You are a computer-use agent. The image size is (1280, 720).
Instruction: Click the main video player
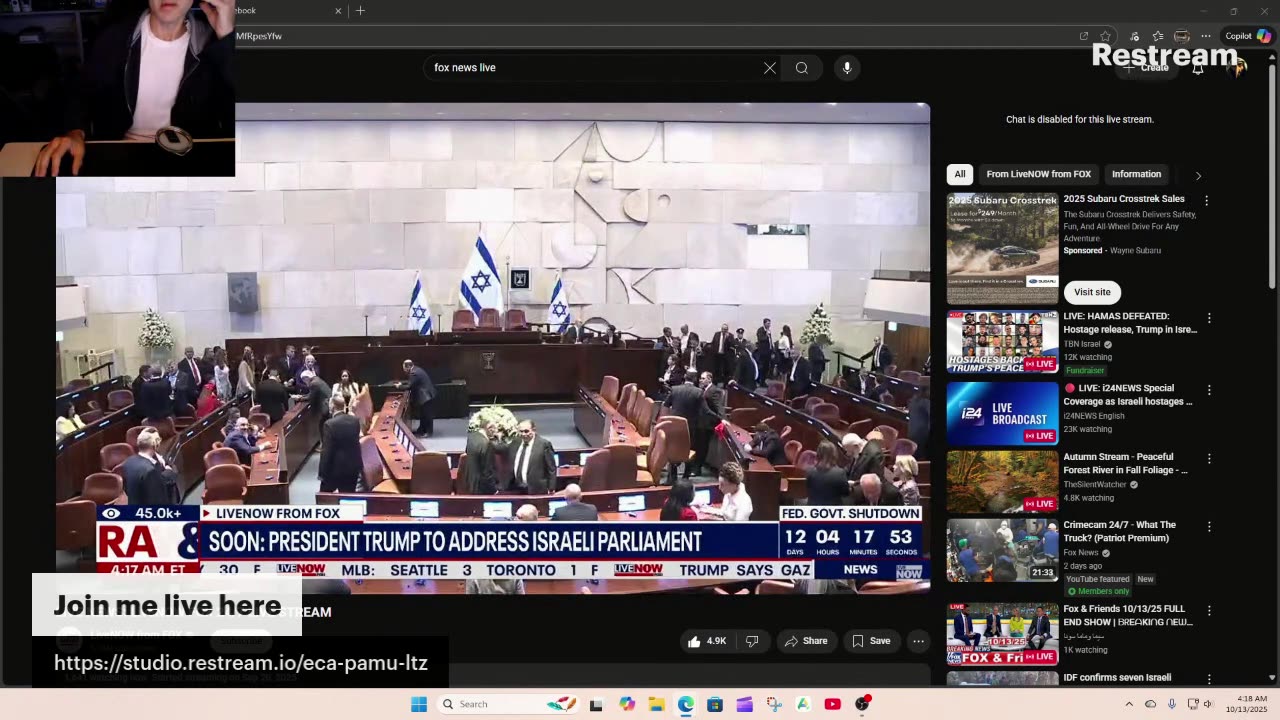[492, 348]
